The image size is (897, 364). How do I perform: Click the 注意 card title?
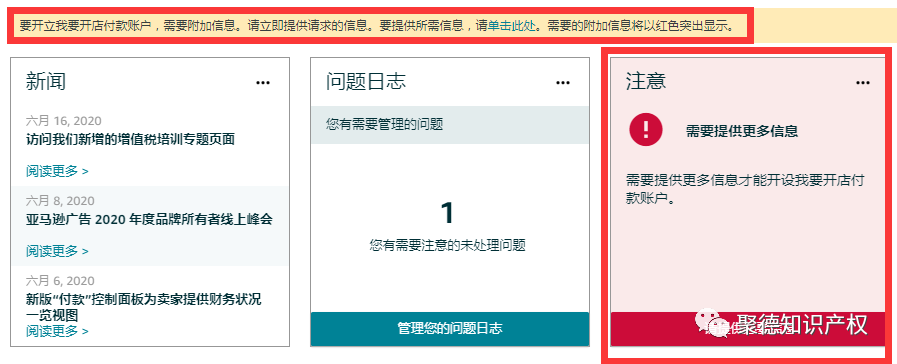pos(646,81)
